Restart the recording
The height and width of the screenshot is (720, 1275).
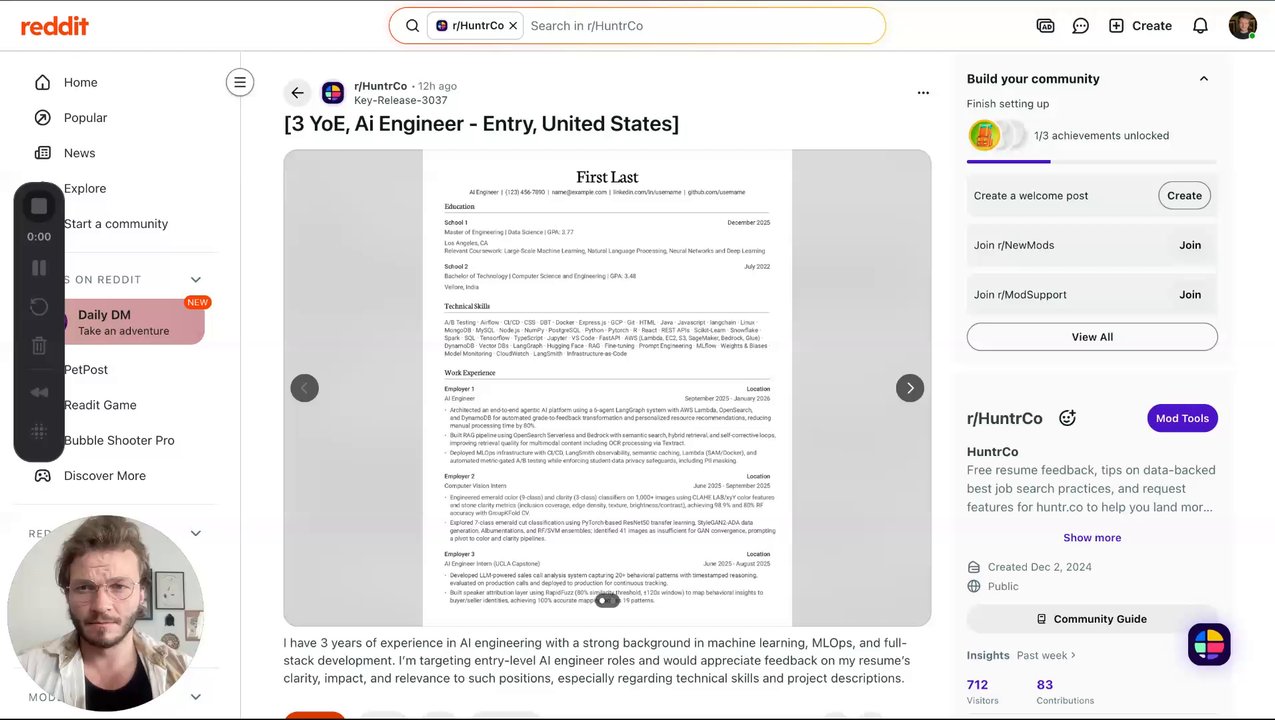pos(39,307)
